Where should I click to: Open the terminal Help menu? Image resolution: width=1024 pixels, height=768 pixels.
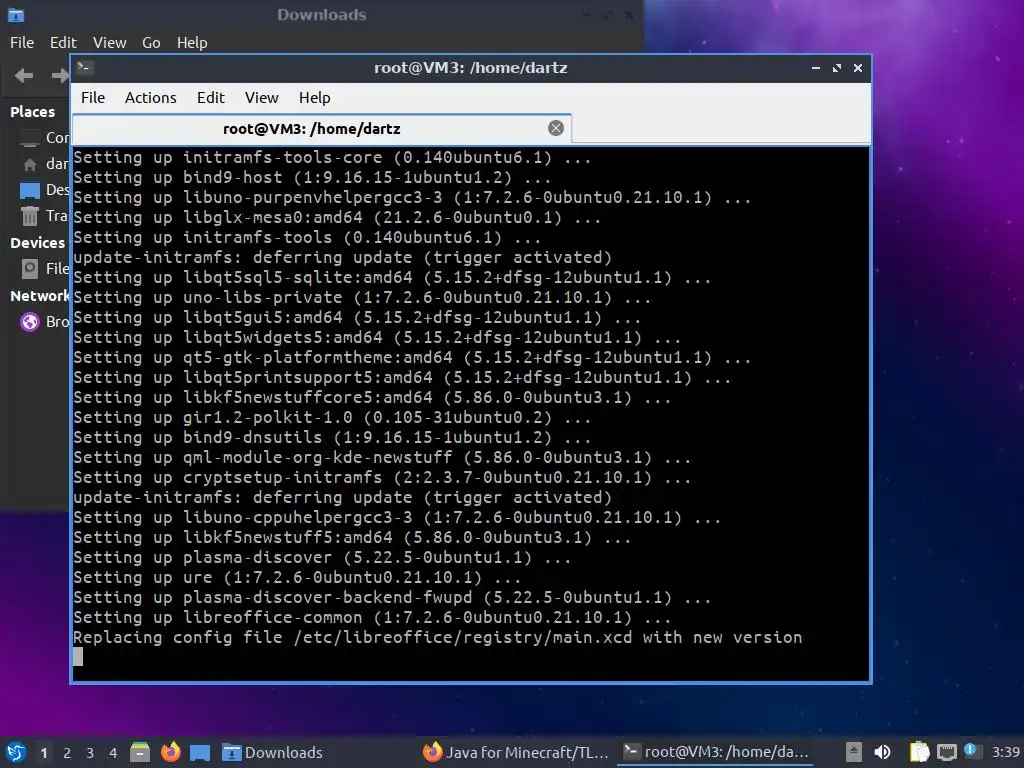(315, 98)
